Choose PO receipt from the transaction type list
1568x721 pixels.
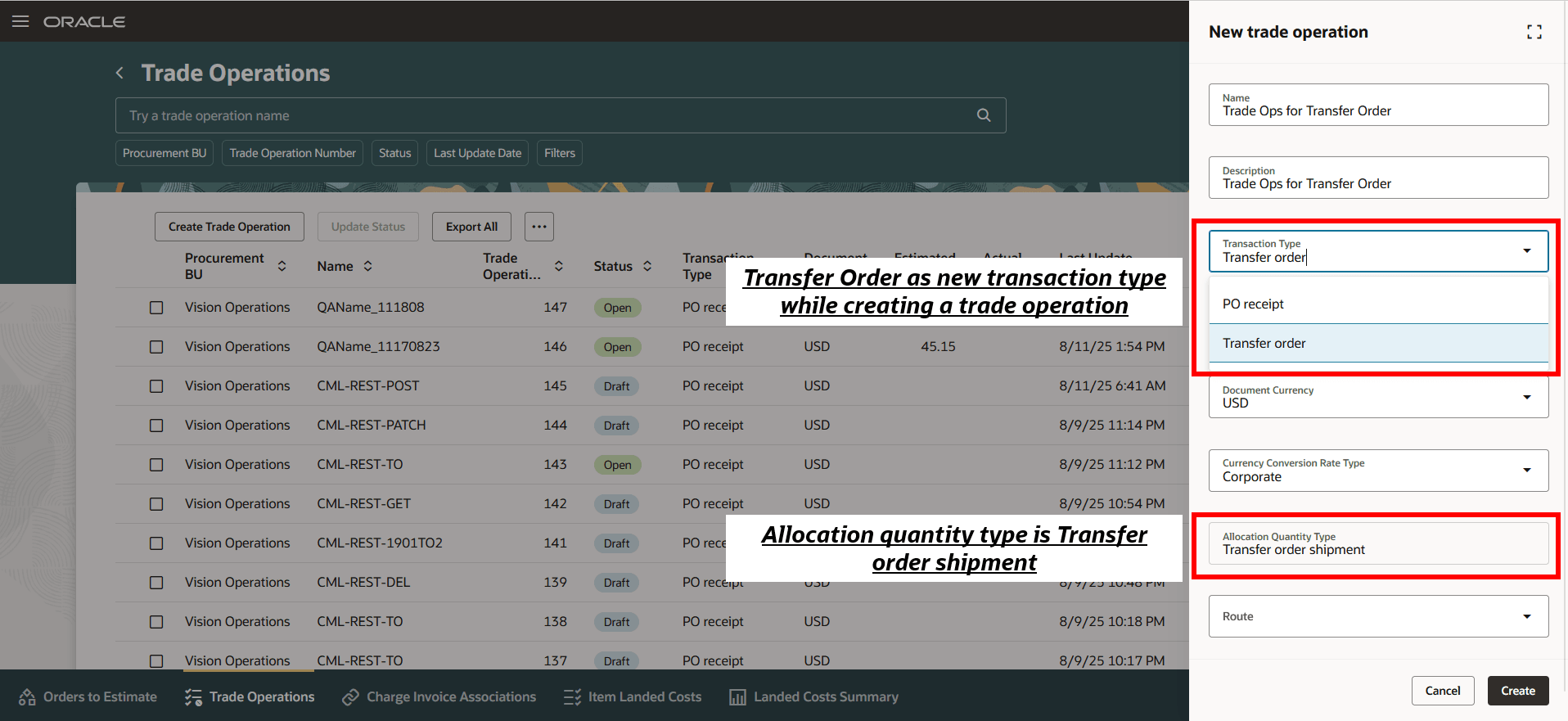pyautogui.click(x=1379, y=304)
